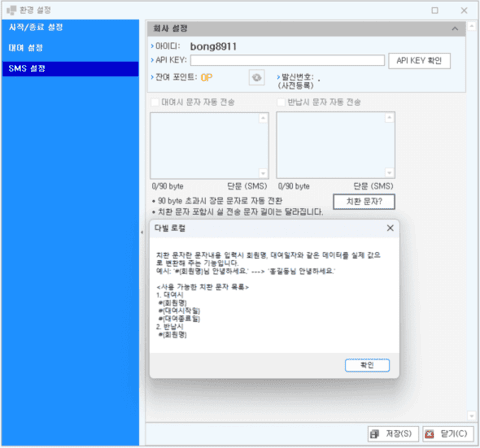Click the 치환 문자? button

click(x=364, y=202)
